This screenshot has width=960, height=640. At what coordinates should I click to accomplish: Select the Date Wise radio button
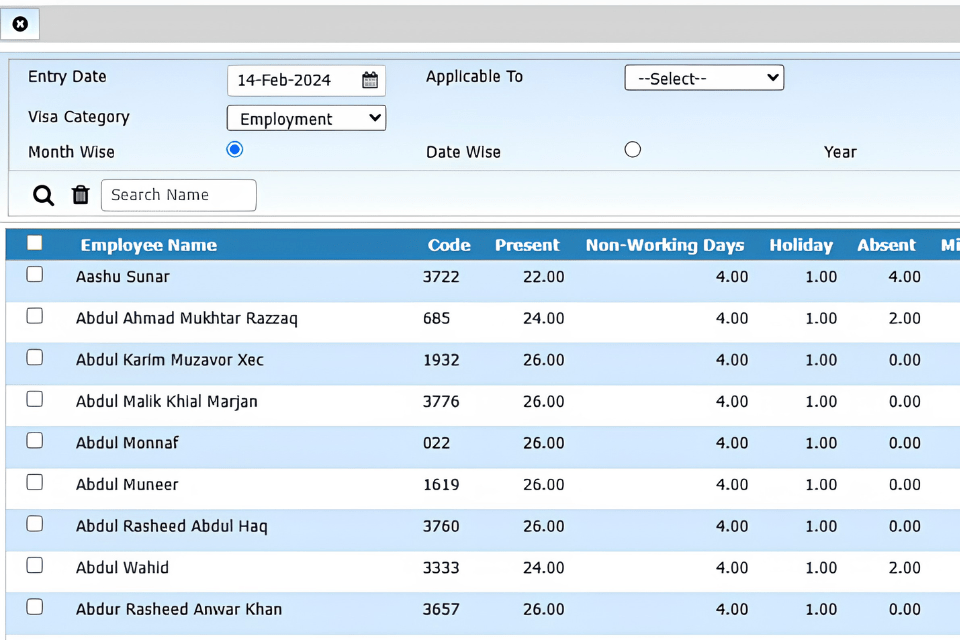(632, 149)
